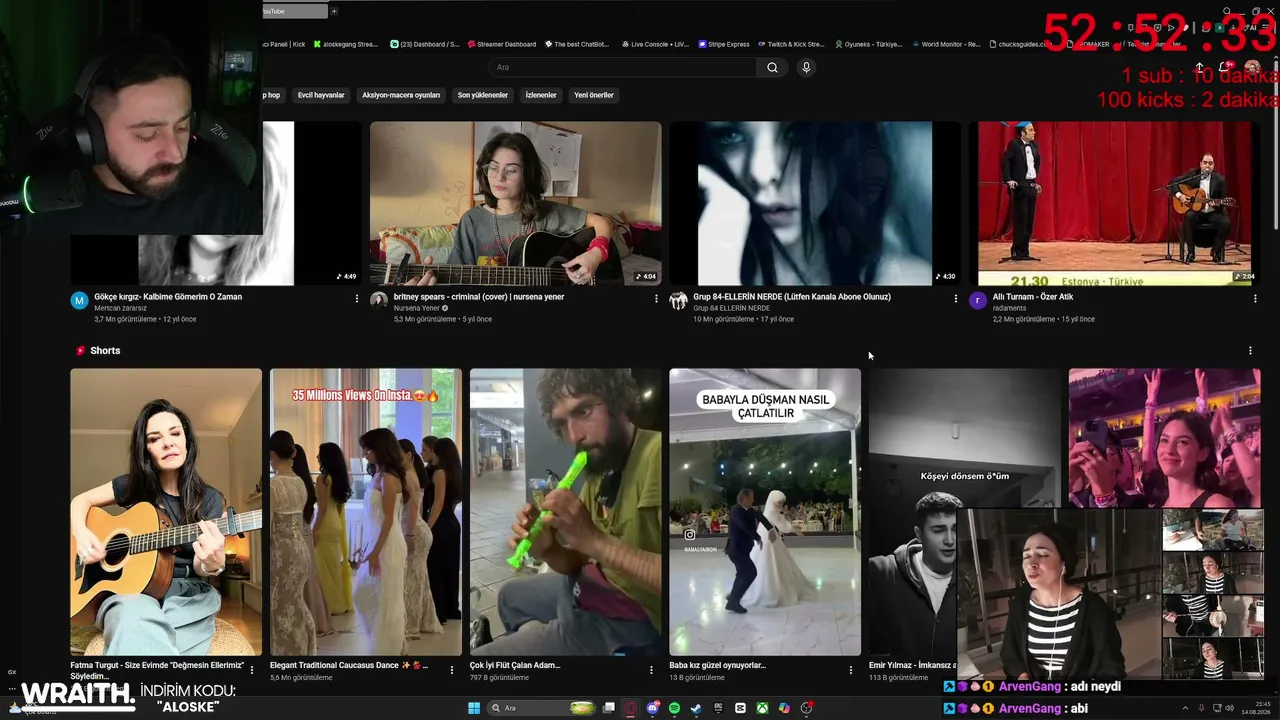Viewport: 1280px width, 720px height.
Task: Select the 'İzlenenler' filter chip
Action: click(541, 95)
